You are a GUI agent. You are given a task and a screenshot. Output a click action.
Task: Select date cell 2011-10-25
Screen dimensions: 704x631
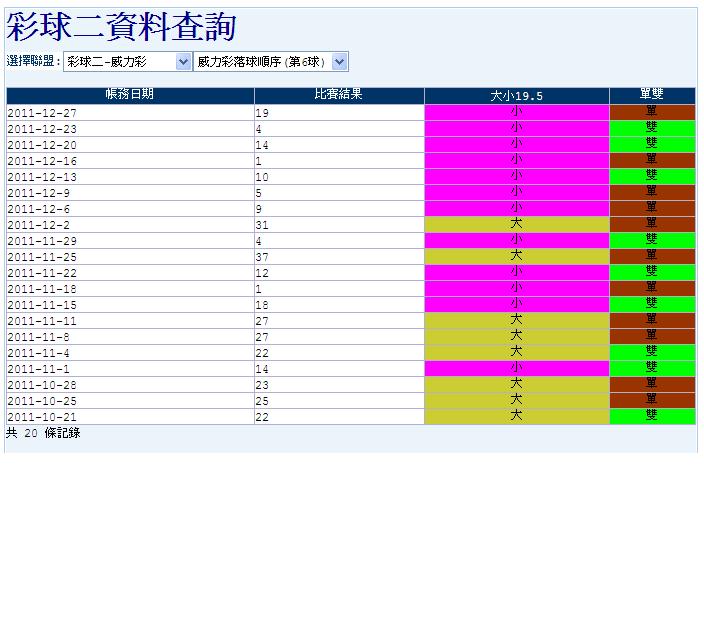click(x=130, y=401)
